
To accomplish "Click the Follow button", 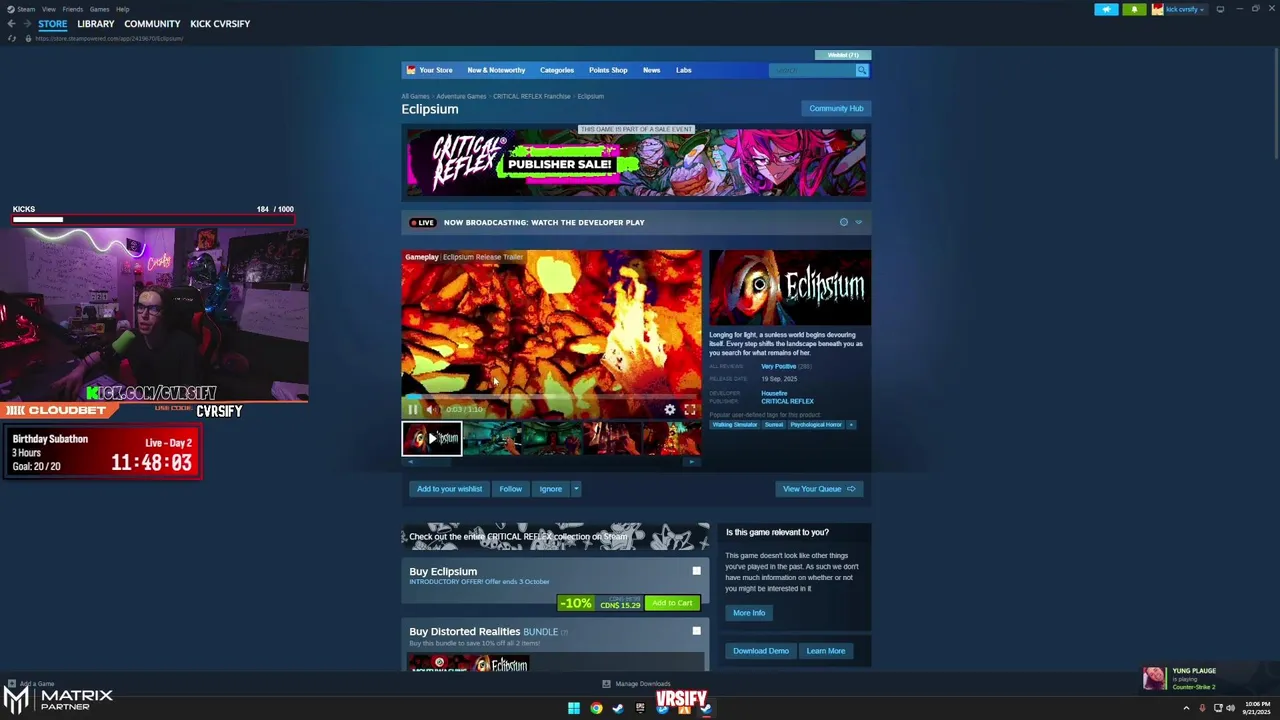I will click(510, 489).
